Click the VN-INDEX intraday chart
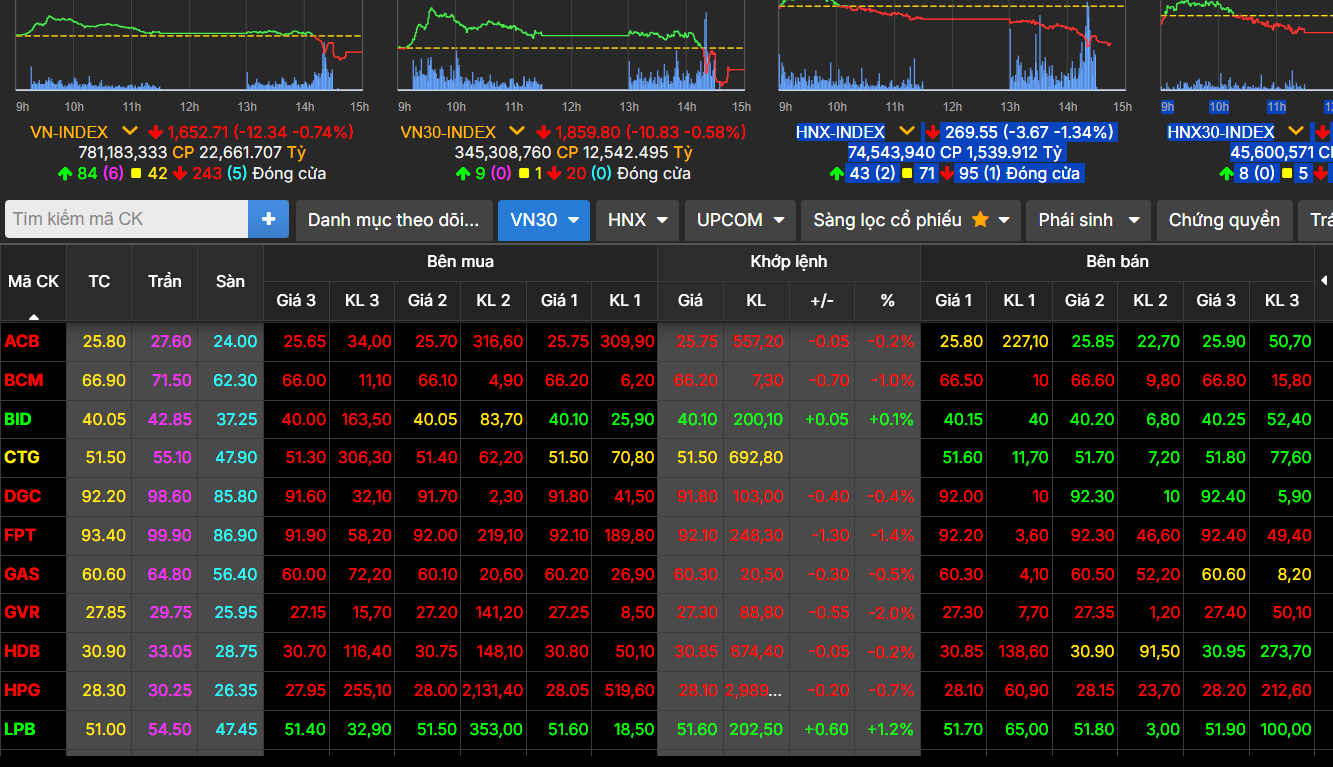 tap(190, 50)
